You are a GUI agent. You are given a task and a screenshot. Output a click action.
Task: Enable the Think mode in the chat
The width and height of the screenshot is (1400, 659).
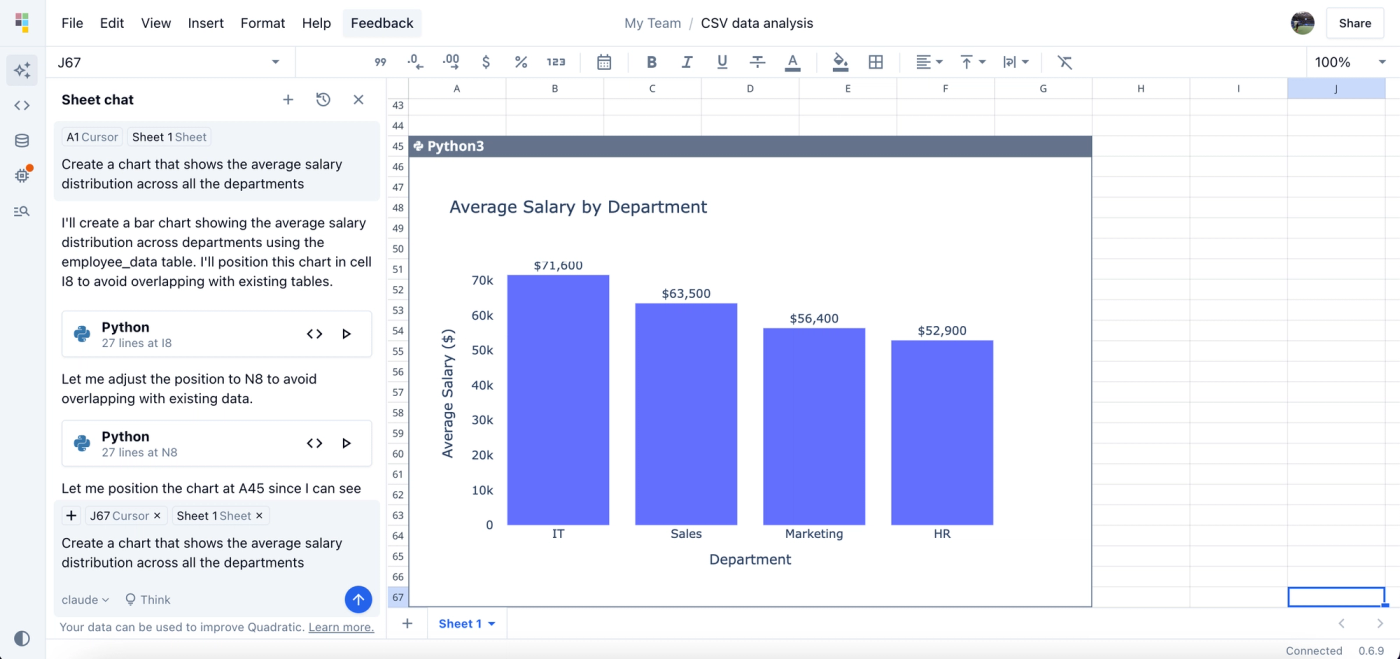pyautogui.click(x=147, y=599)
